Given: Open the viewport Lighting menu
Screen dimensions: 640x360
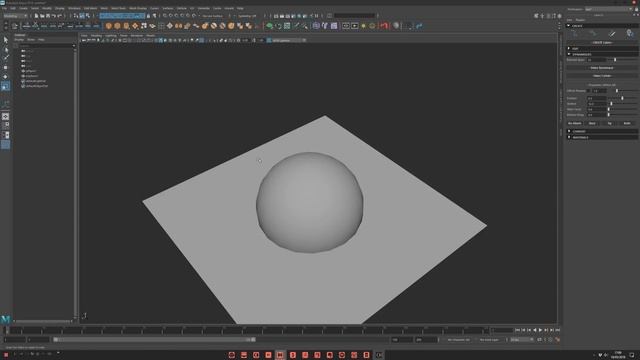Looking at the screenshot, I should click(x=111, y=36).
